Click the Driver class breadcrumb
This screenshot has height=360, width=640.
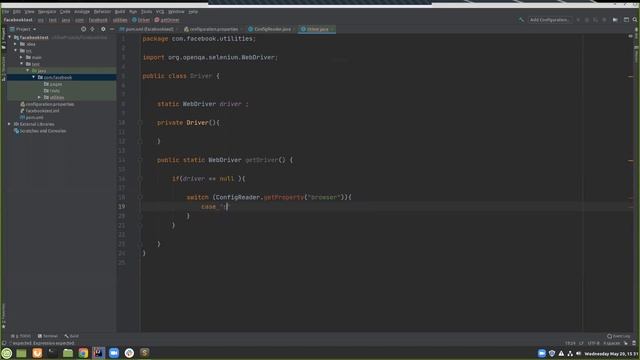point(141,20)
